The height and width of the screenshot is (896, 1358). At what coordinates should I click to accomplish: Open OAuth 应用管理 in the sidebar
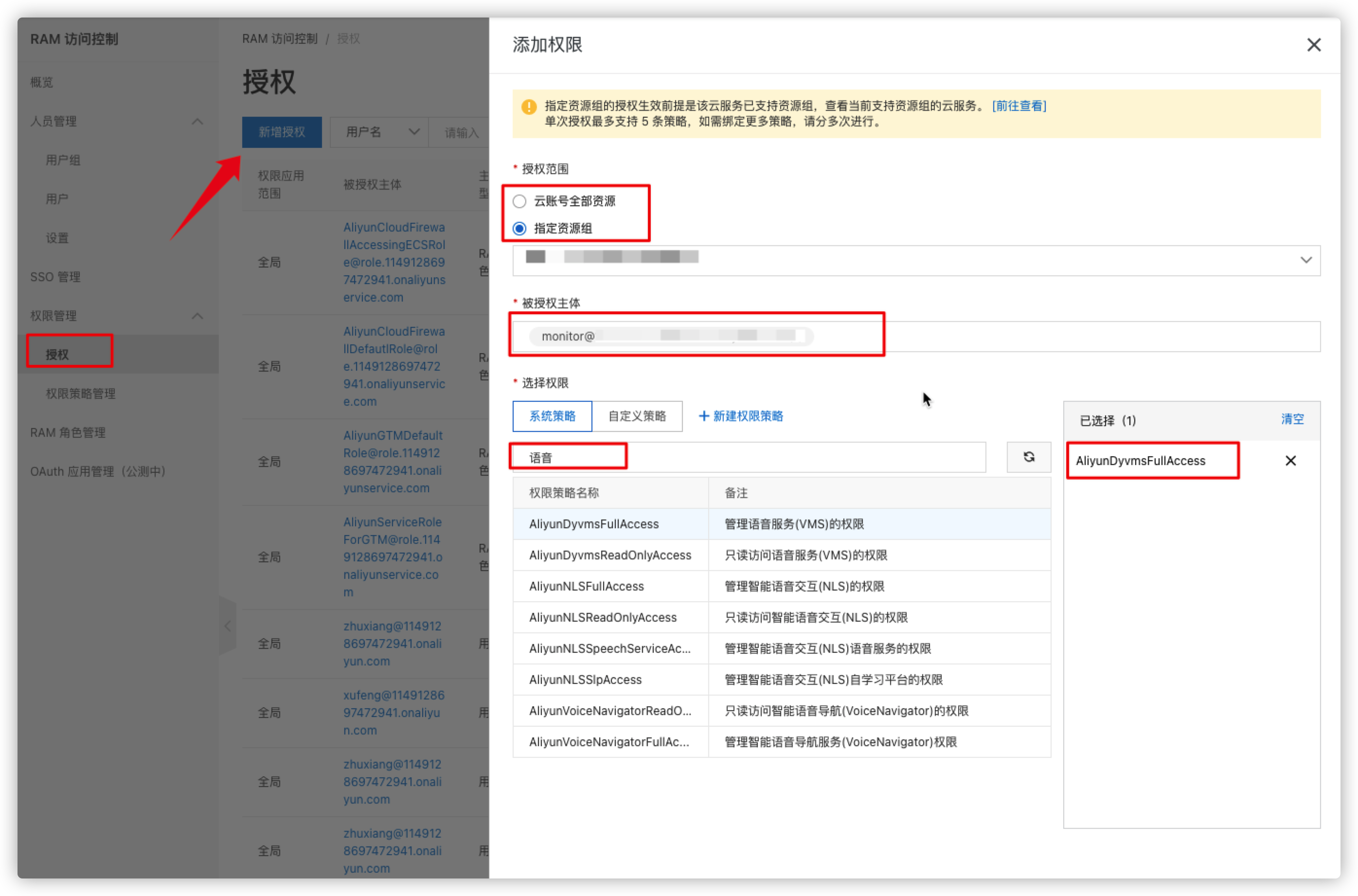[x=98, y=471]
